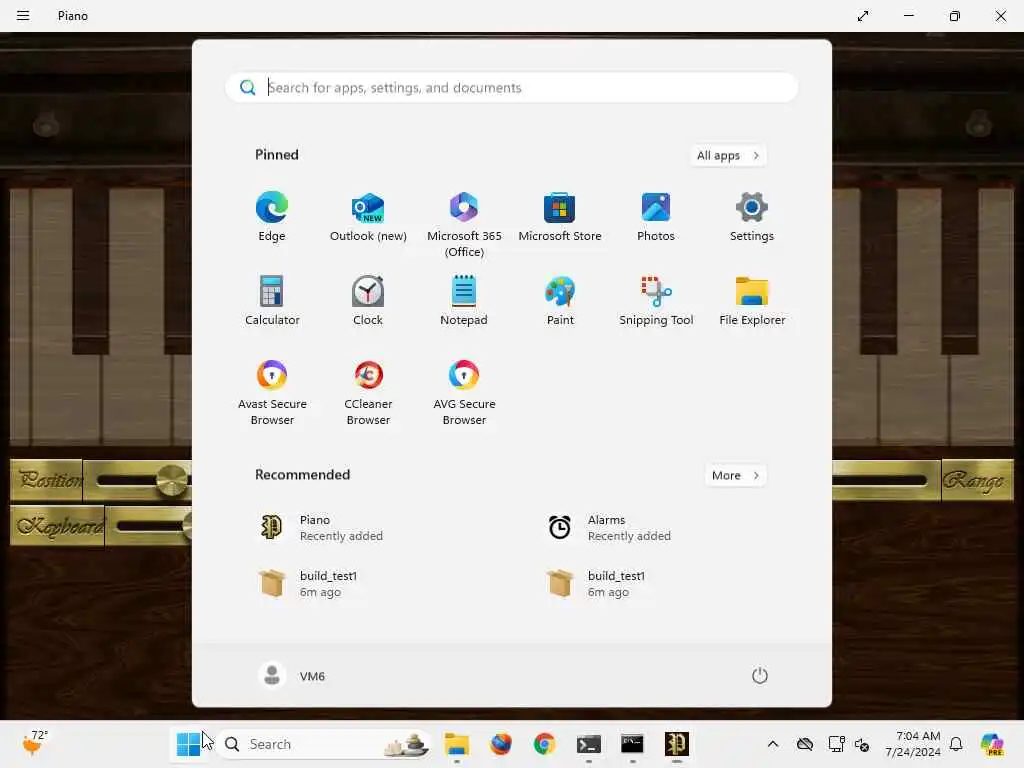Show hidden system tray icons
This screenshot has width=1024, height=768.
coord(773,744)
